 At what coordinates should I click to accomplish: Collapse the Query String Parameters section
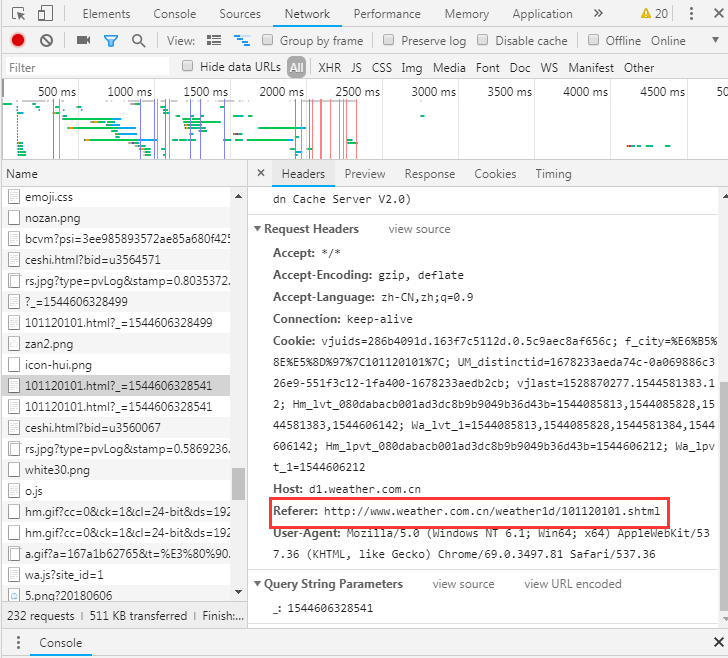click(258, 584)
